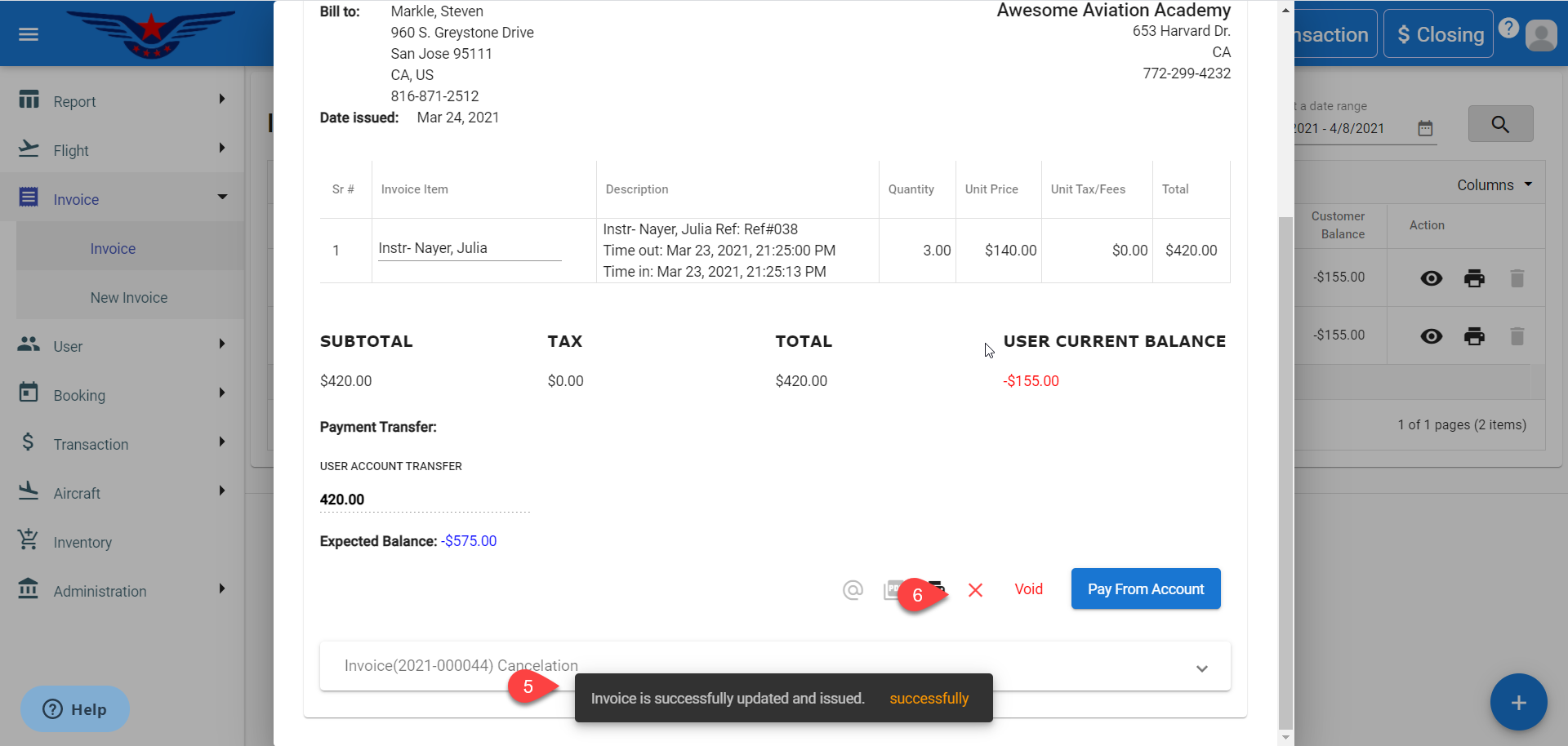The height and width of the screenshot is (746, 1568).
Task: Open the hamburger navigation menu
Action: [29, 34]
